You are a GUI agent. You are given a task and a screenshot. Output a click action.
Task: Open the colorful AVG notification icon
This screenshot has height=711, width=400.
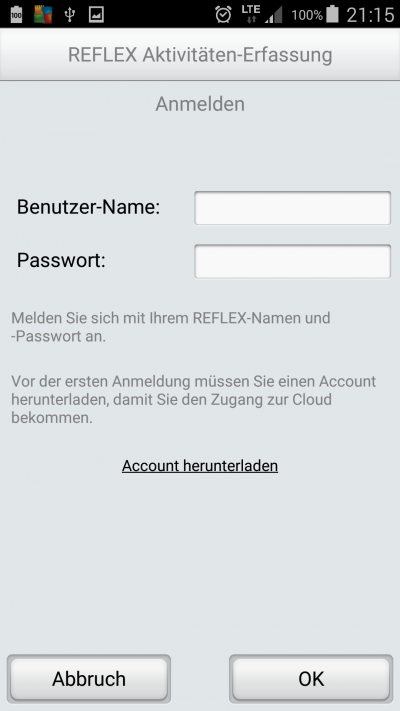click(x=43, y=15)
